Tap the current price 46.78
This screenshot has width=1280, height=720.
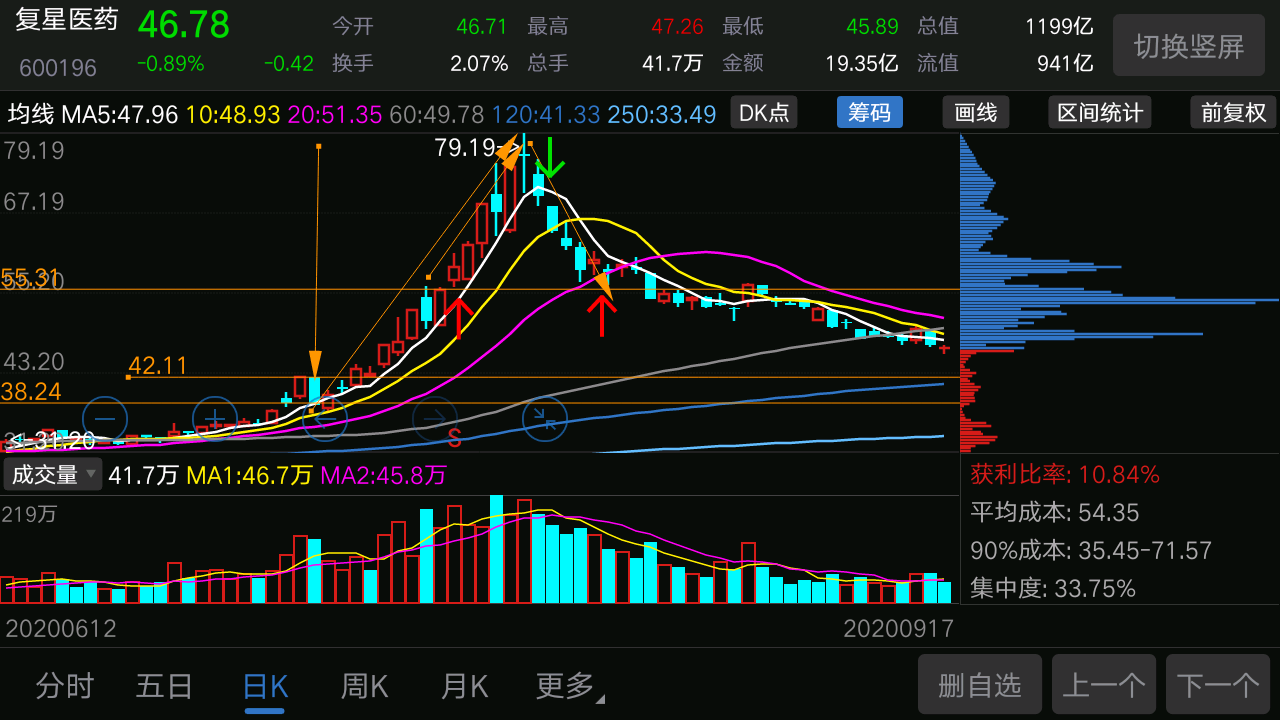click(x=183, y=24)
